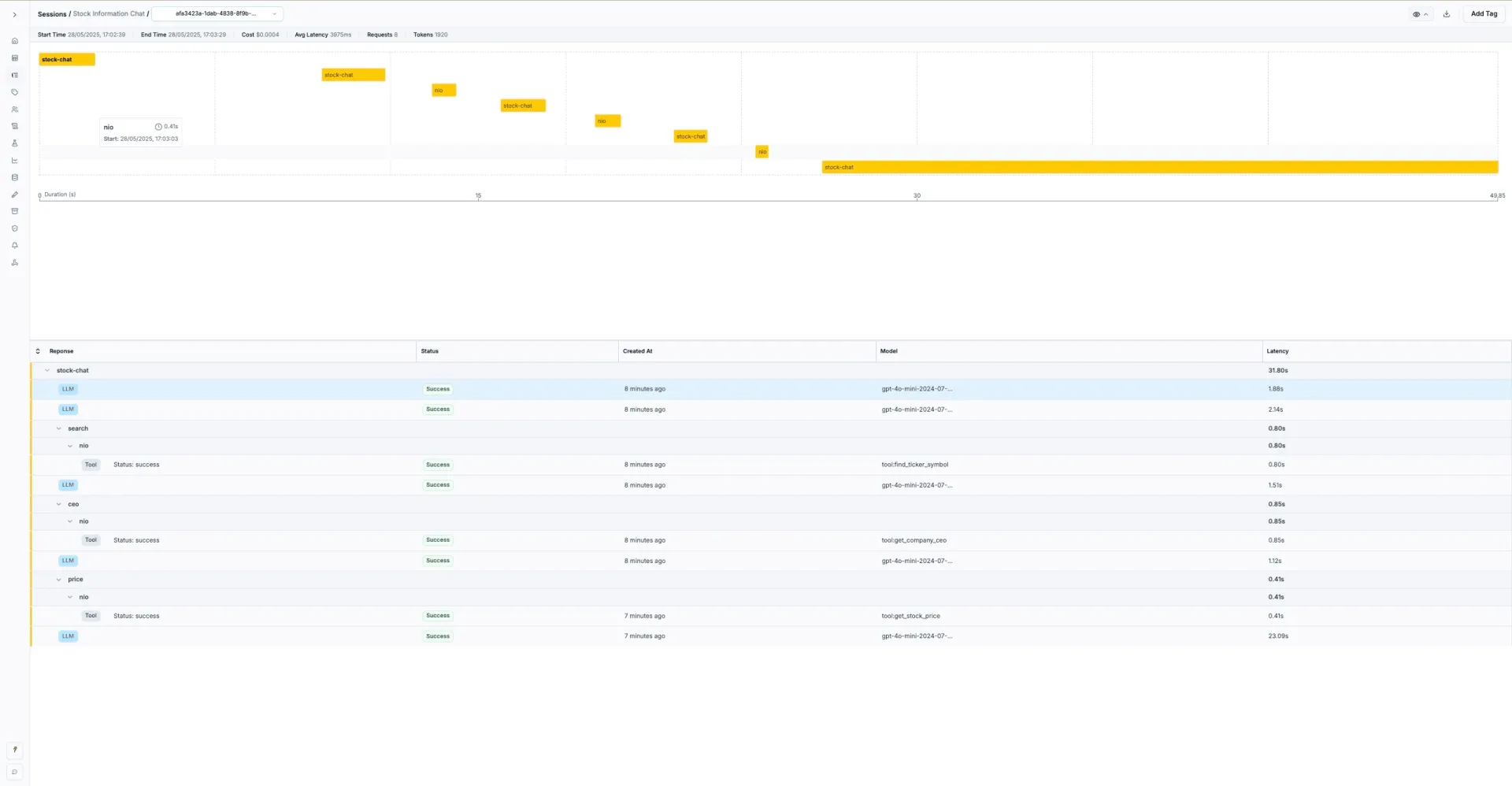This screenshot has height=786, width=1512.
Task: Click the 31.80s latency of stock-chat
Action: tap(1277, 370)
